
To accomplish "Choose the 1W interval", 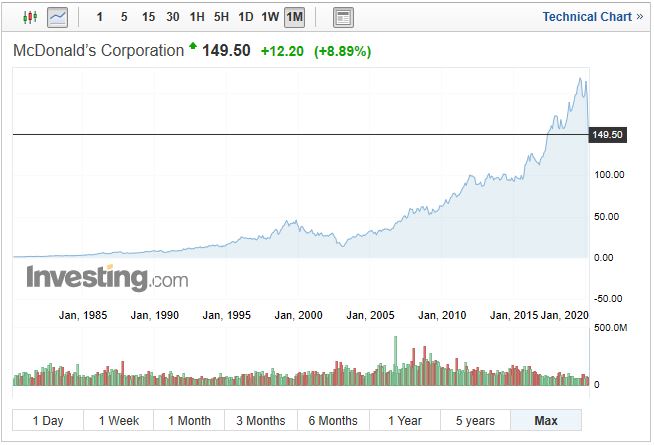I will [x=270, y=17].
